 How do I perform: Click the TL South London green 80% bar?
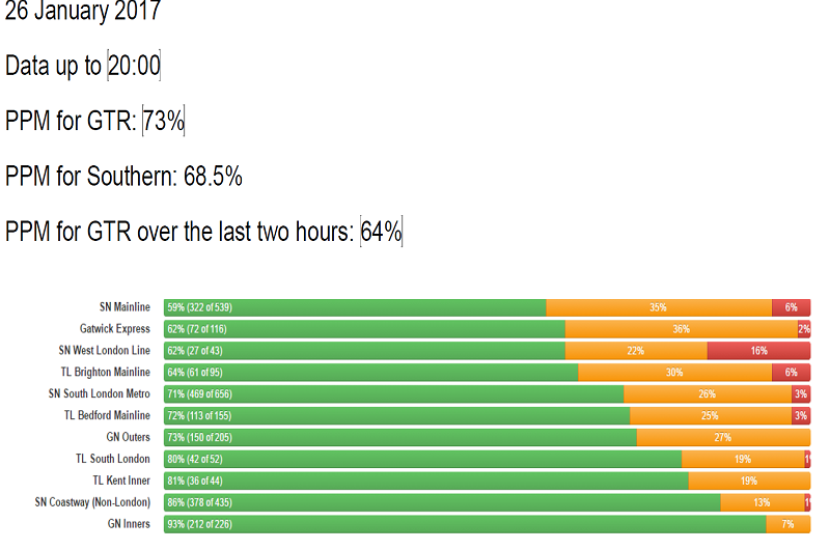click(423, 459)
